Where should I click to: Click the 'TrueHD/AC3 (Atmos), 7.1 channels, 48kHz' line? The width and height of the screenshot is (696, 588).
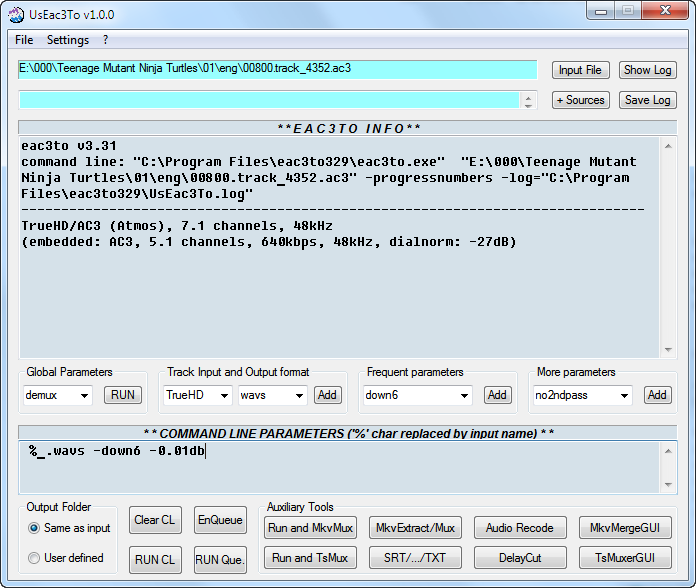point(177,226)
